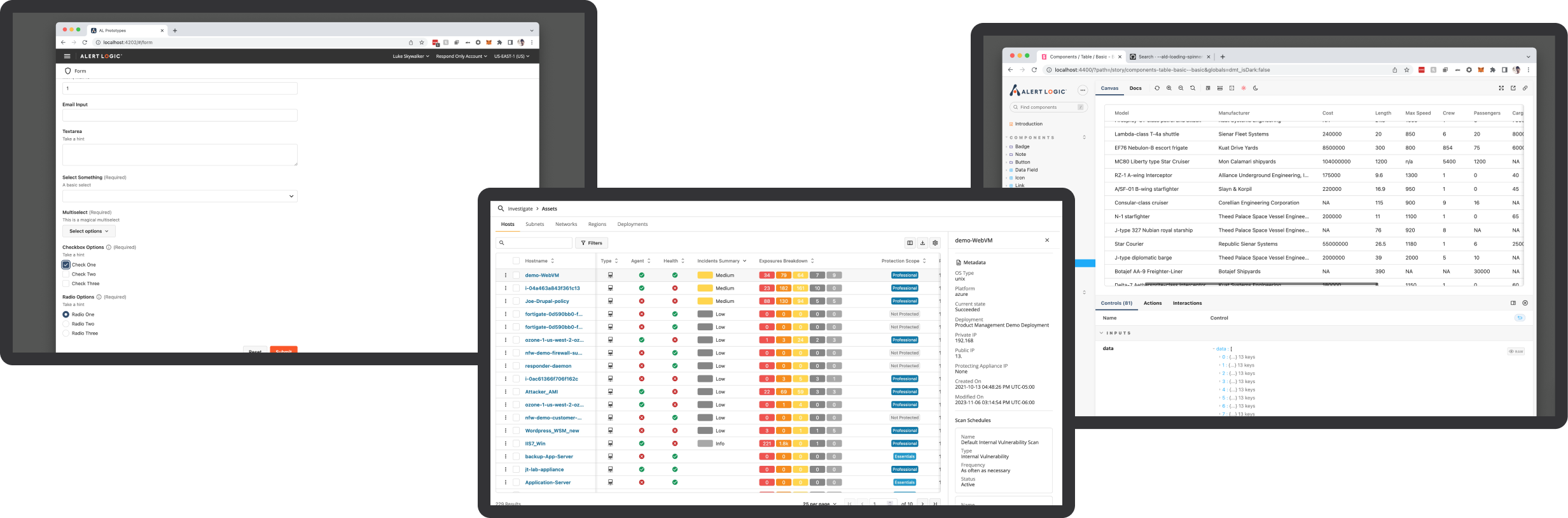The image size is (1568, 518).
Task: Tick the Check Two checkbox
Action: [66, 274]
